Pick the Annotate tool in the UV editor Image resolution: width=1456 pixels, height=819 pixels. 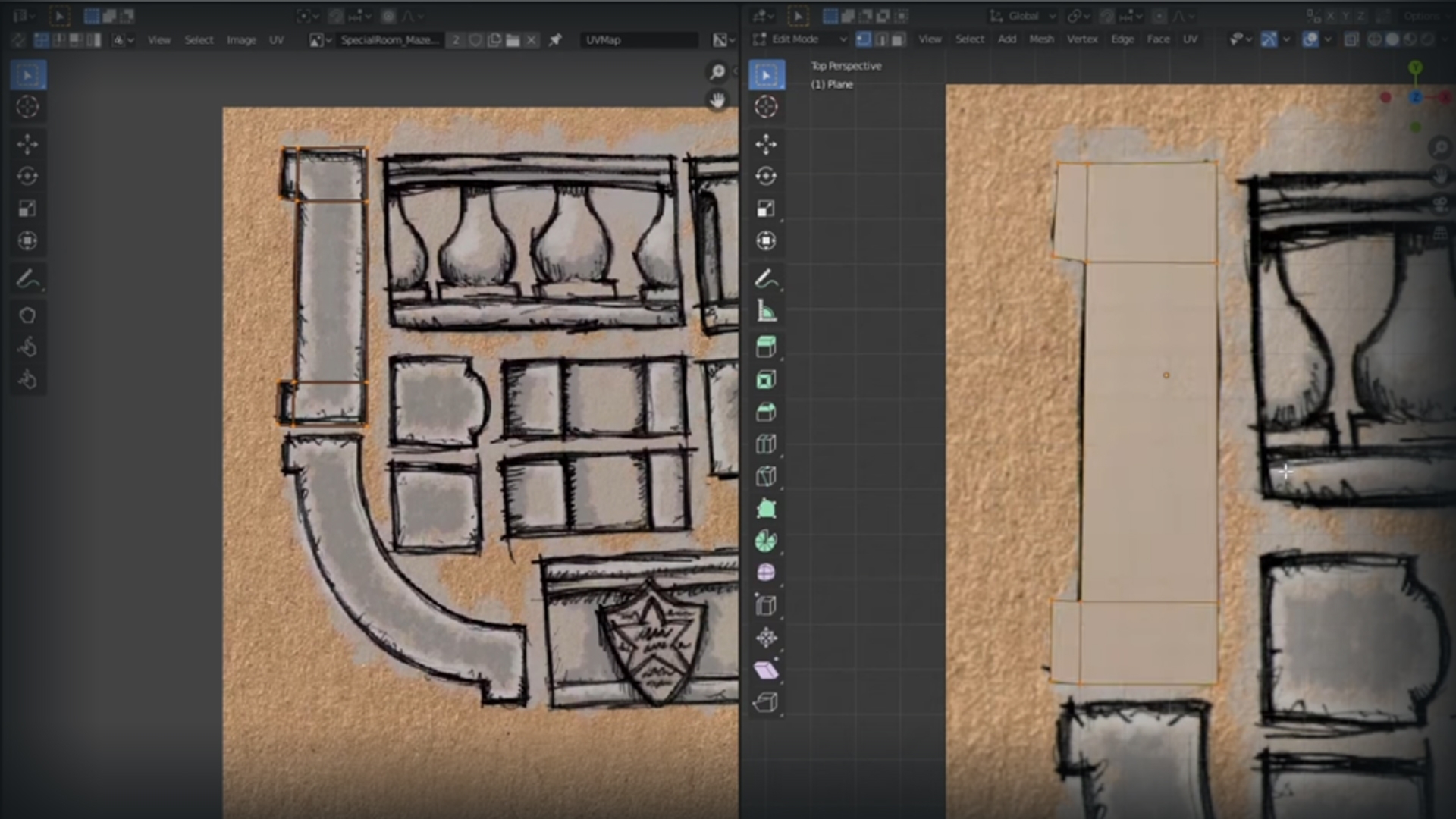[x=27, y=279]
